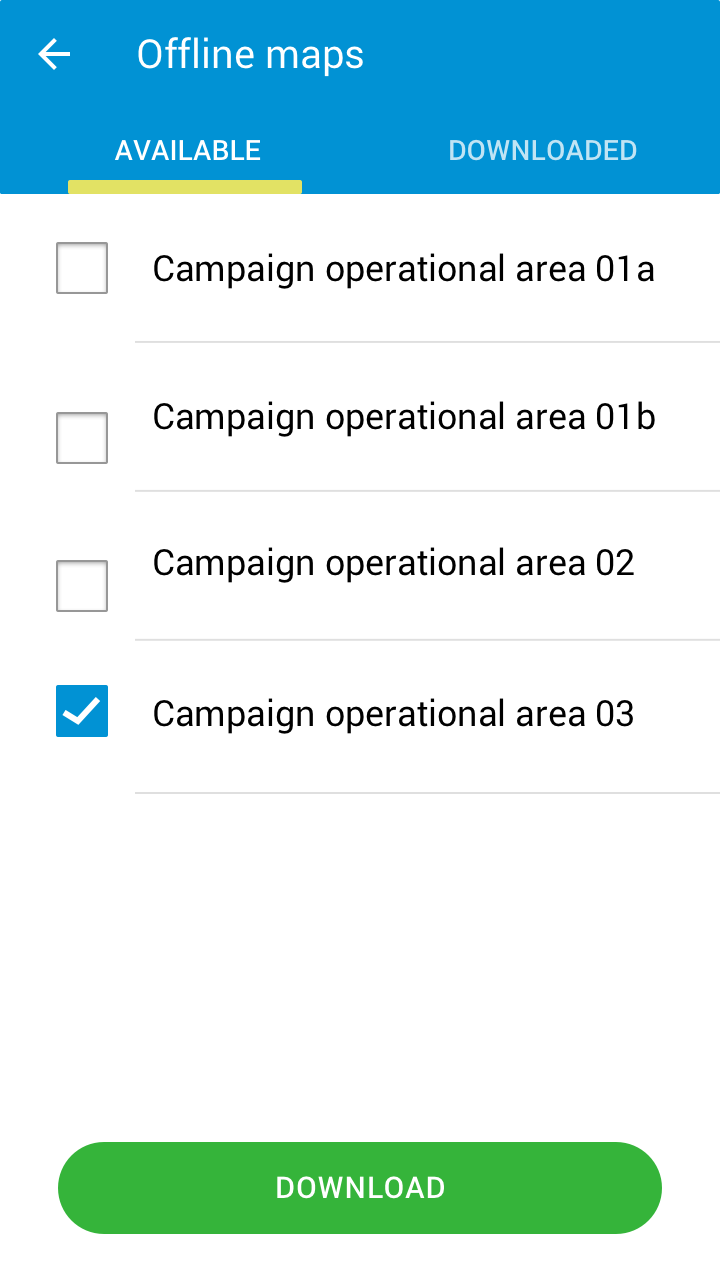Open the AVAILABLE tab
720x1282 pixels.
point(187,150)
